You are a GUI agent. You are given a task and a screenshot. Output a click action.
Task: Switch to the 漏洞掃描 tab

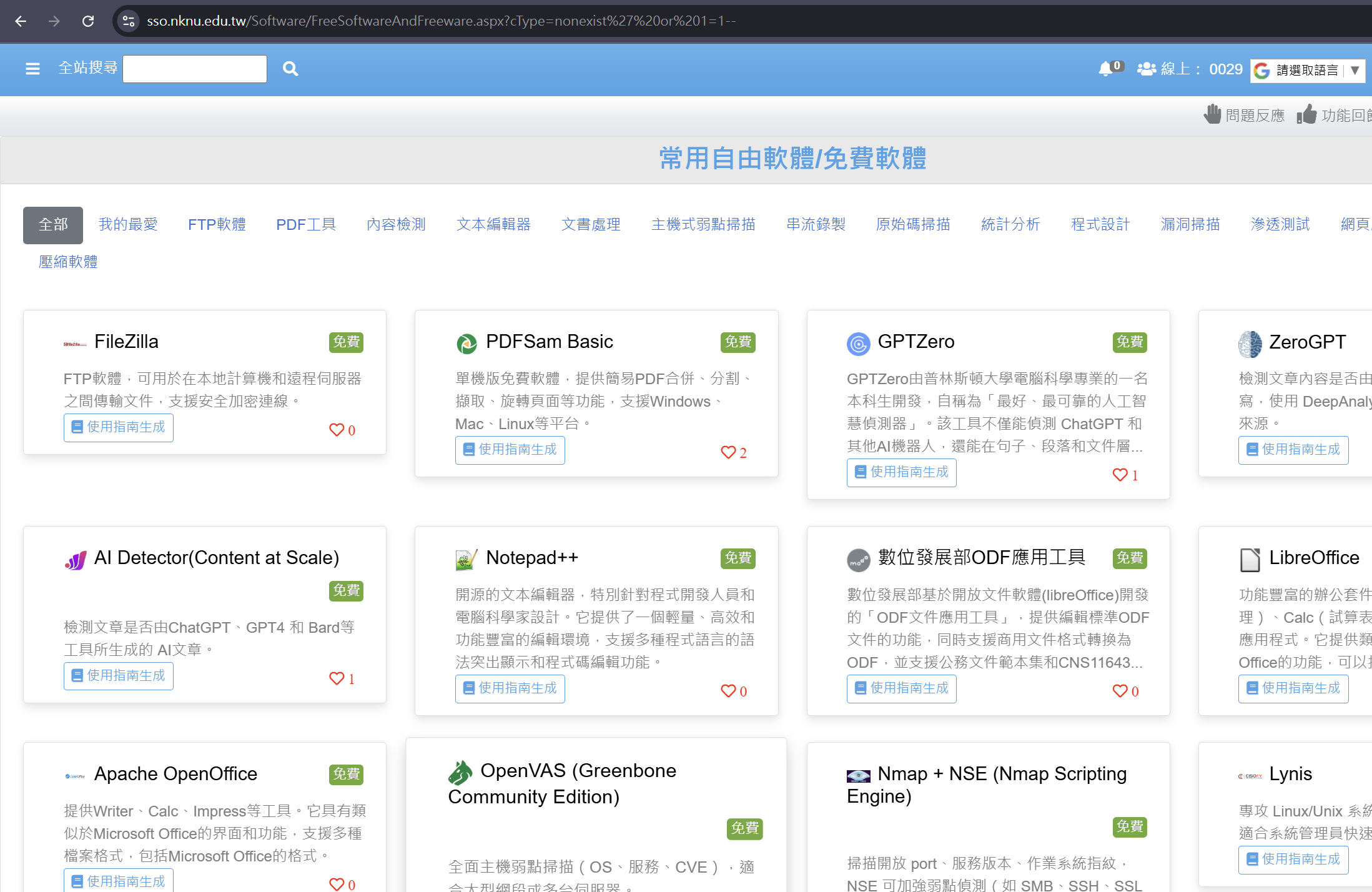pyautogui.click(x=1190, y=225)
